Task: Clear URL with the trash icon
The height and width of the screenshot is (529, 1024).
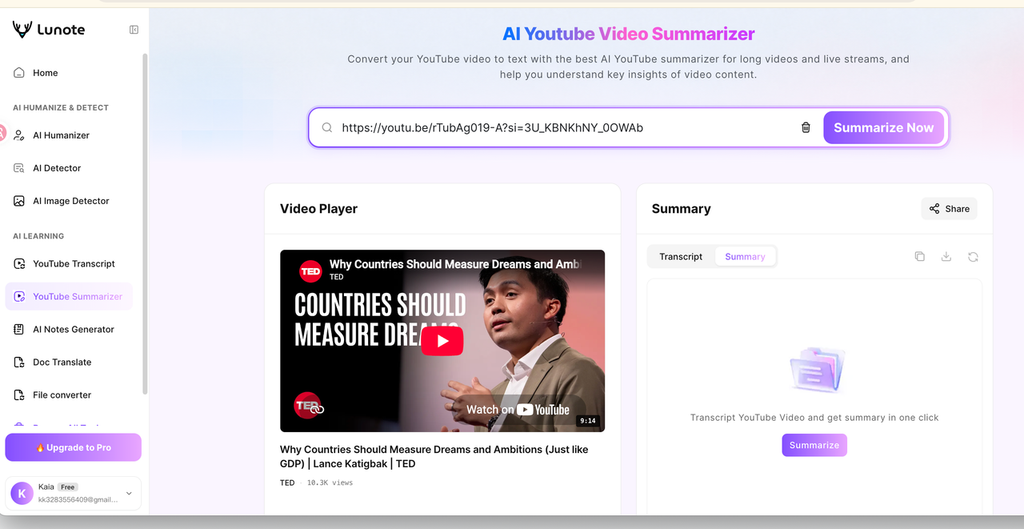Action: click(805, 127)
